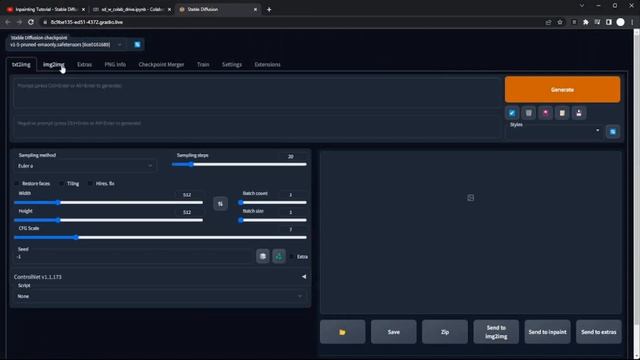Adjust the Batch count slider

tap(273, 202)
